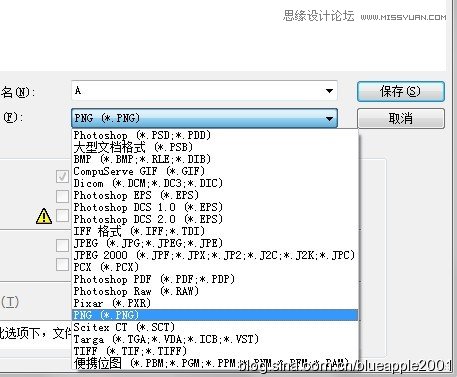Click the 取消 cancel button

401,118
